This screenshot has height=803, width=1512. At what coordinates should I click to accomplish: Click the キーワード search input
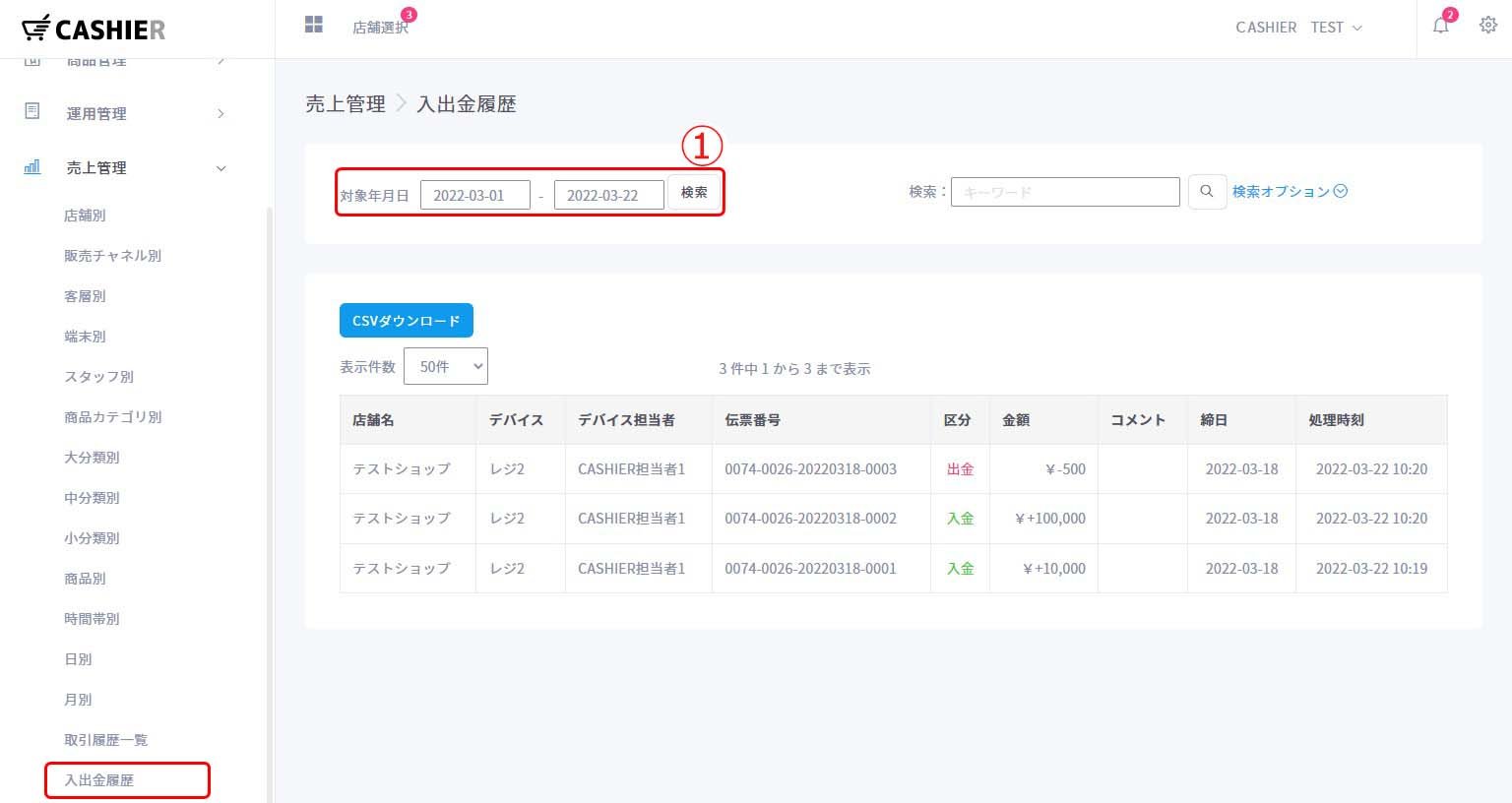pos(1065,192)
